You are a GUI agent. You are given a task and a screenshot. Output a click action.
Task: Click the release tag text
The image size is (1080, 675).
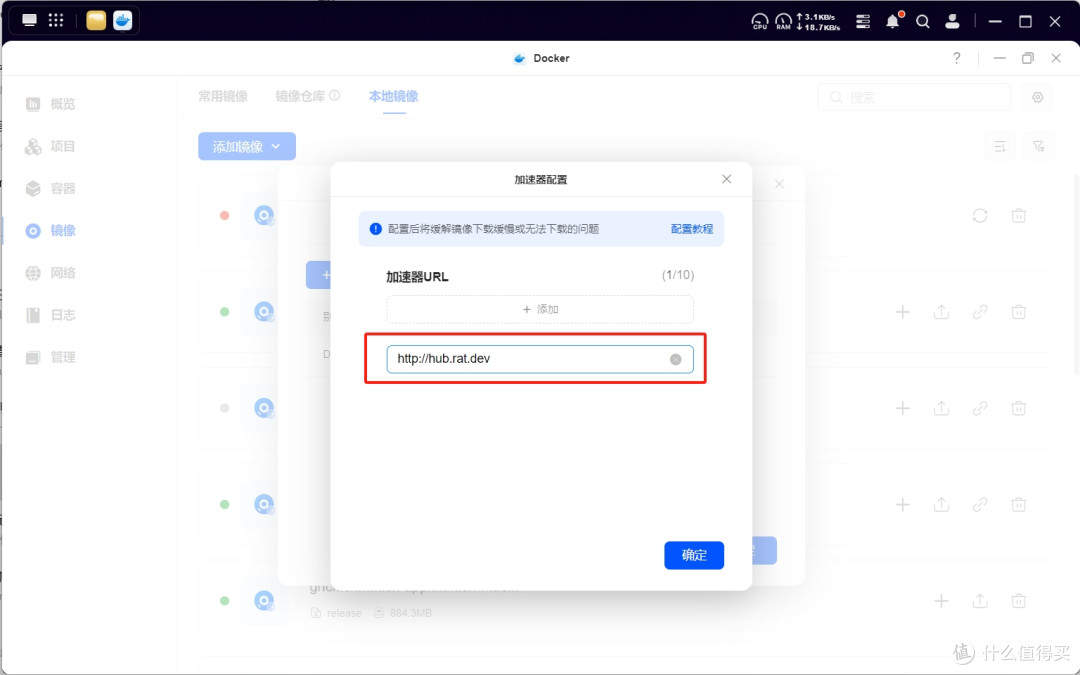click(x=344, y=613)
